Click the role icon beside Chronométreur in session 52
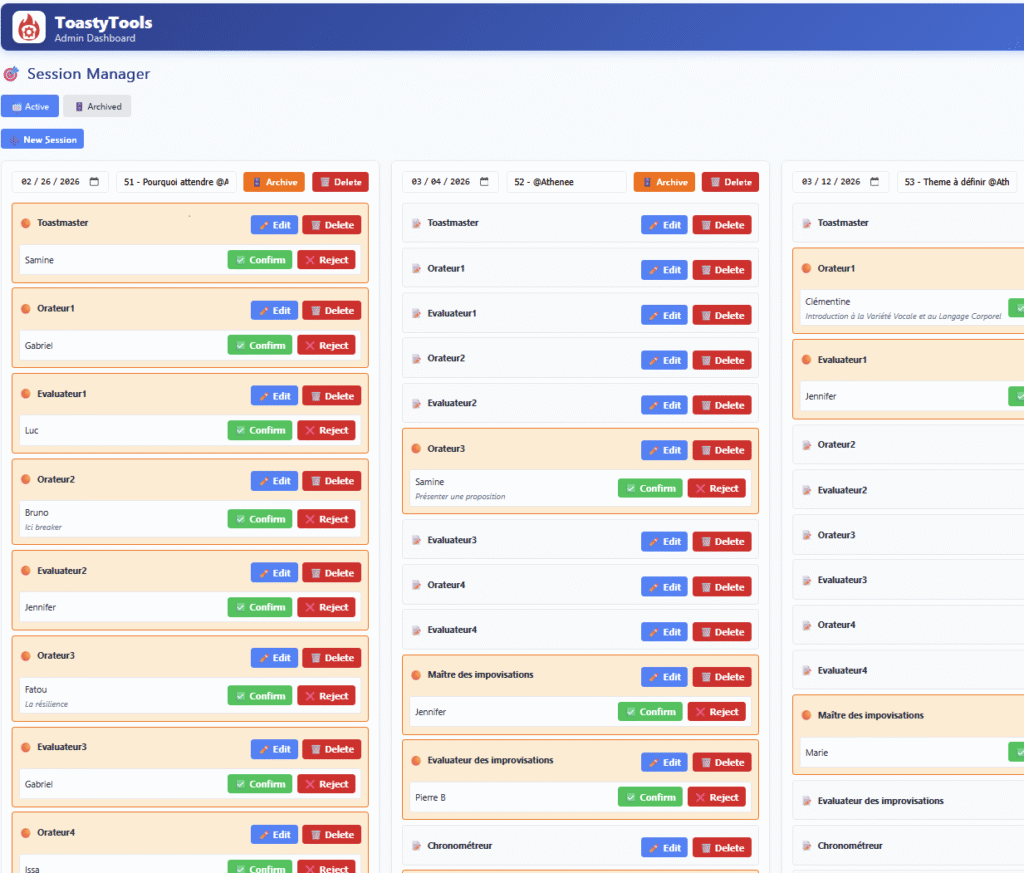The image size is (1024, 873). point(416,846)
